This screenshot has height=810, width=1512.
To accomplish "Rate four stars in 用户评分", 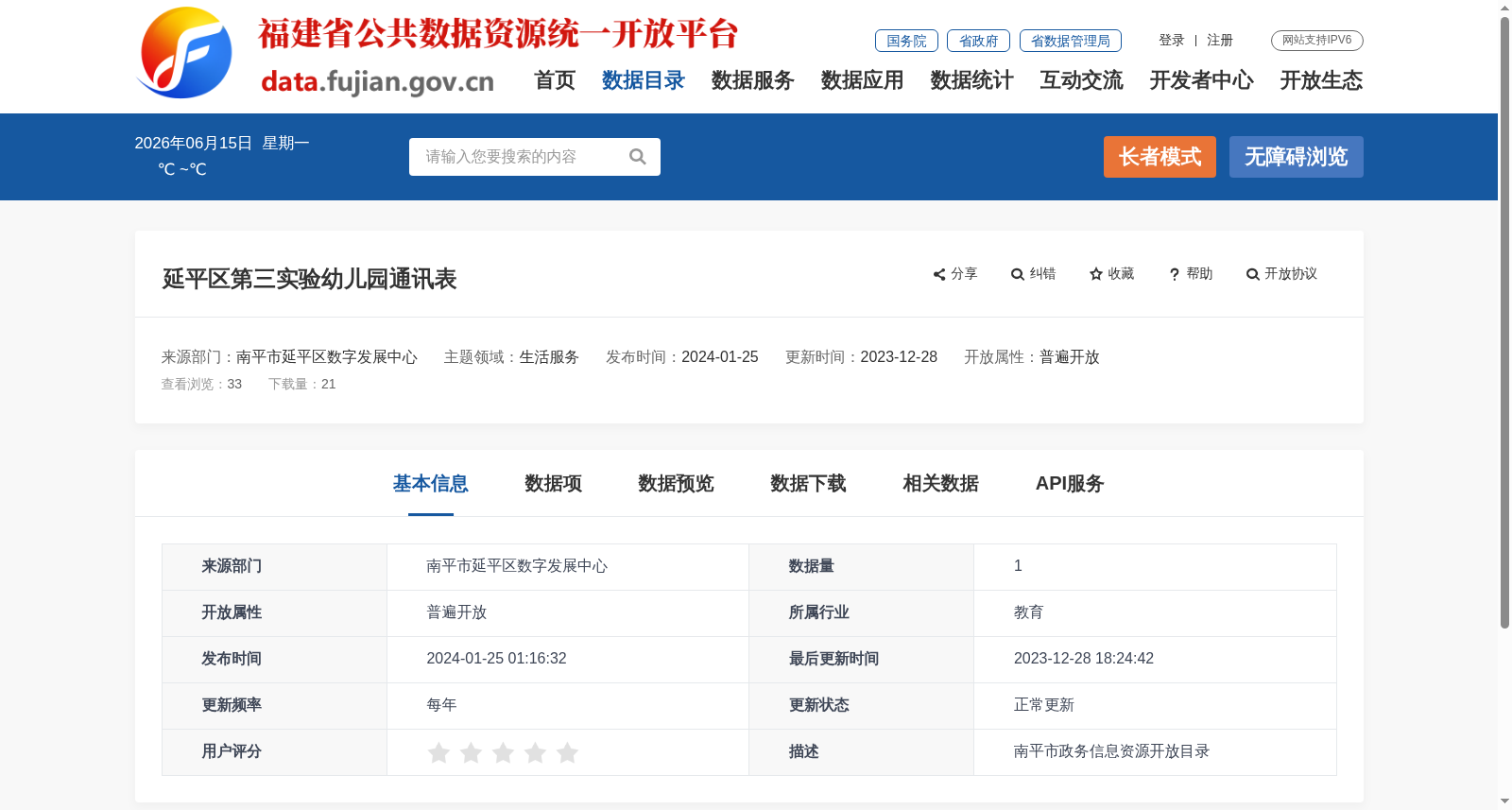I will click(x=535, y=752).
